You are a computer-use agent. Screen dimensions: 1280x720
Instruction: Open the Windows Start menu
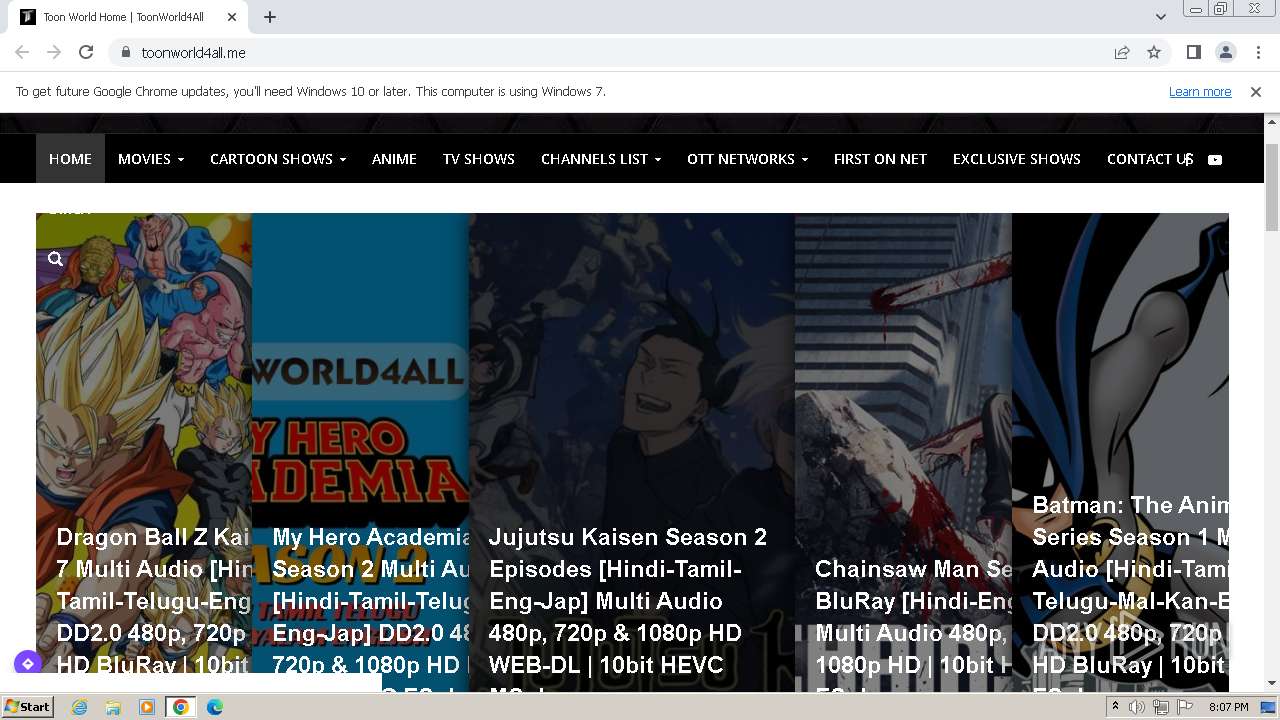[x=27, y=707]
